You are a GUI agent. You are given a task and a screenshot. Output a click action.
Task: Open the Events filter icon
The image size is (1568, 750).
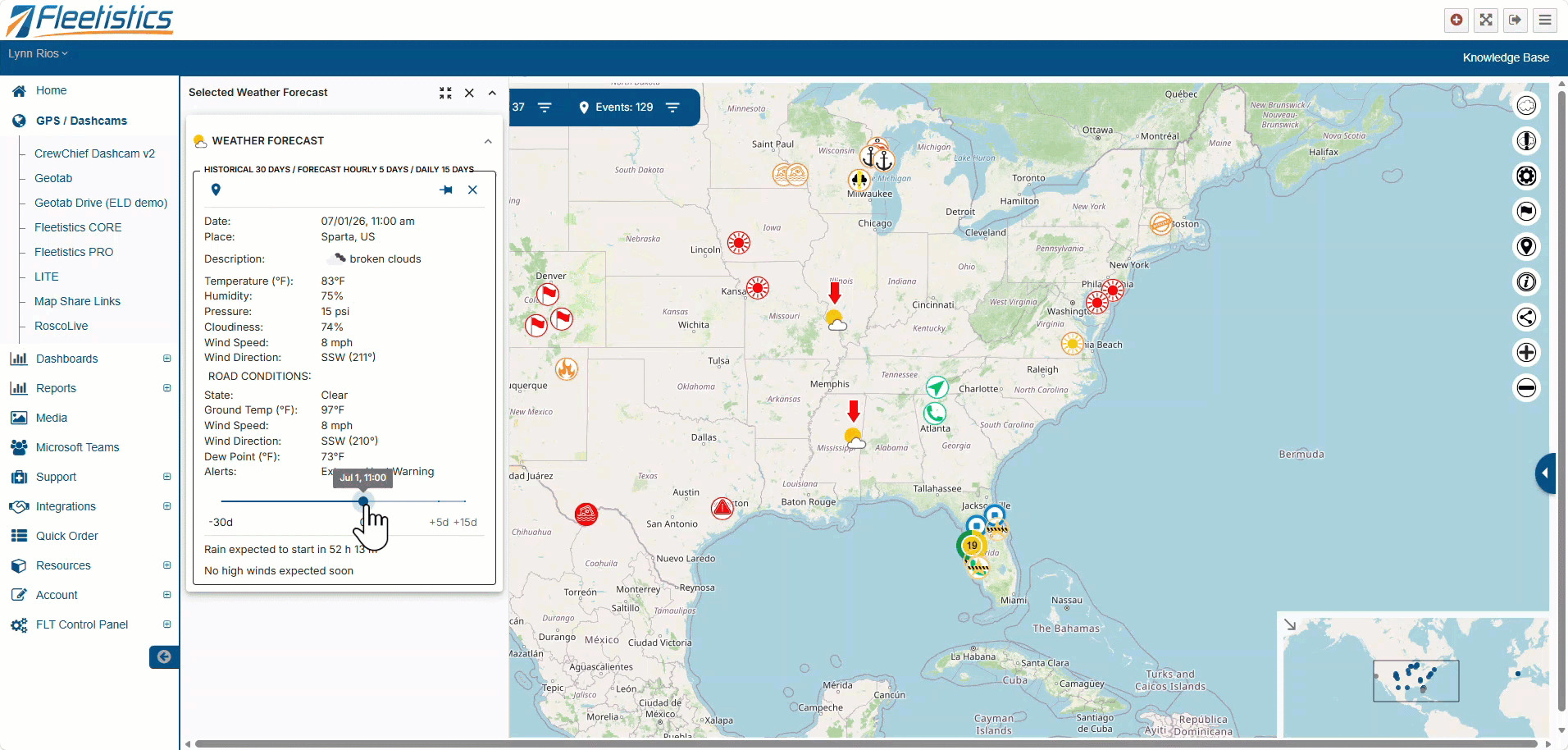tap(672, 107)
